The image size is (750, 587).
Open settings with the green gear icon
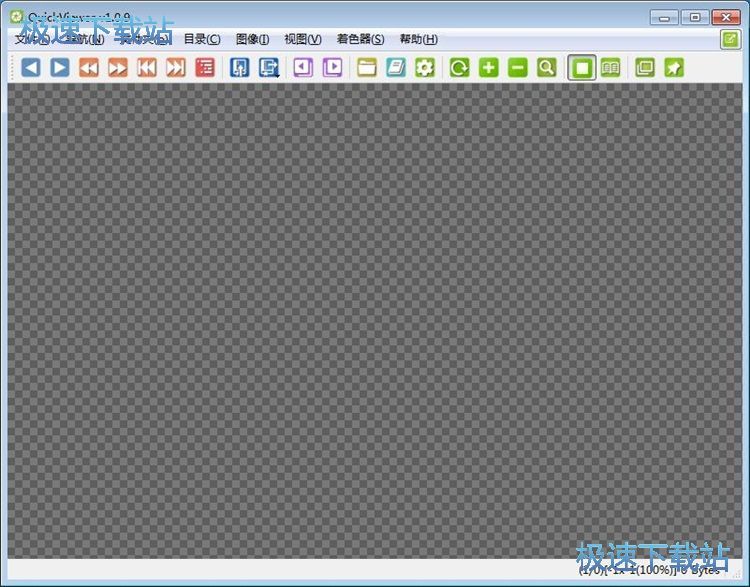click(425, 67)
